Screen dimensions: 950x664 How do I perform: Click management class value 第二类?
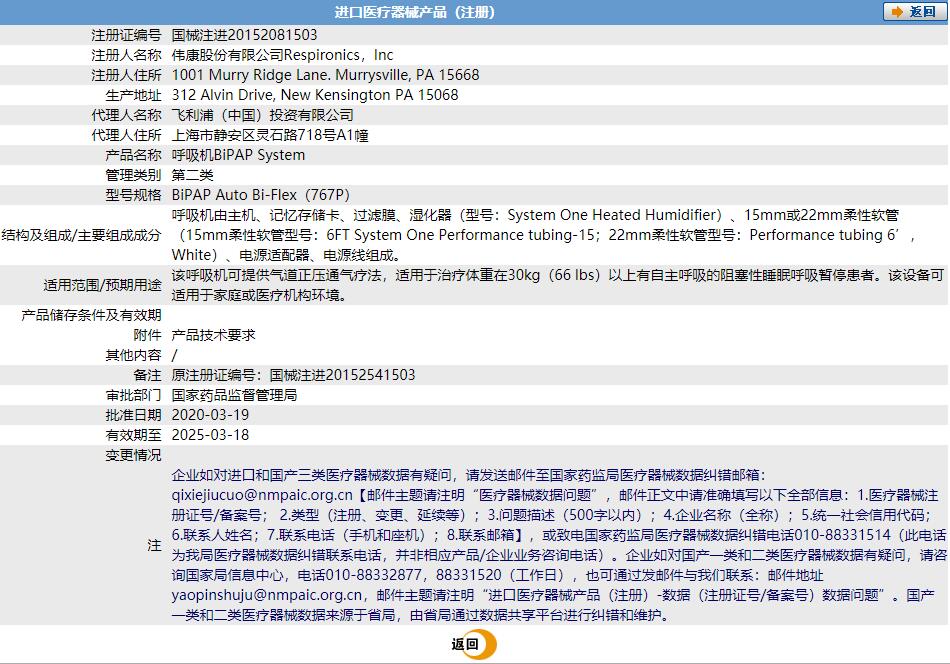click(193, 175)
